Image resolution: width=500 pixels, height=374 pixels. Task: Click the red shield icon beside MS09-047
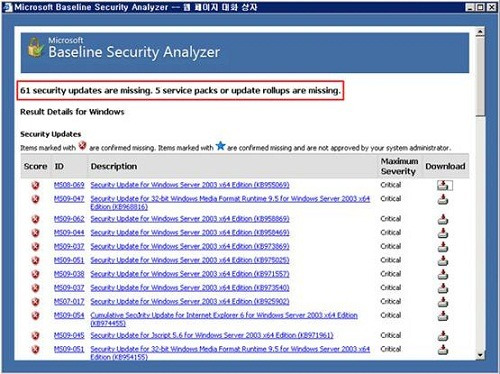pyautogui.click(x=35, y=199)
